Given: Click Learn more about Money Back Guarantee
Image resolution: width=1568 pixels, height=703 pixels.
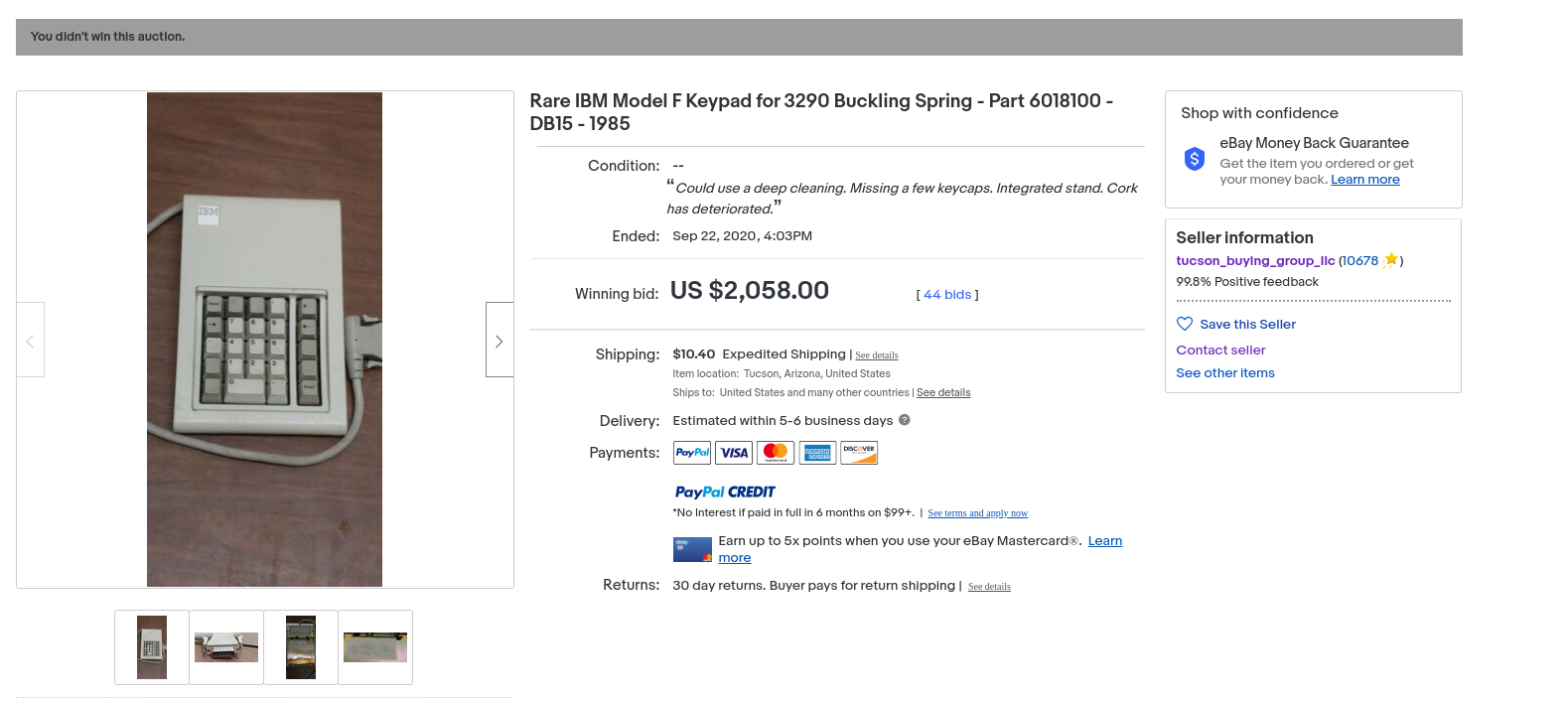Looking at the screenshot, I should [x=1364, y=180].
